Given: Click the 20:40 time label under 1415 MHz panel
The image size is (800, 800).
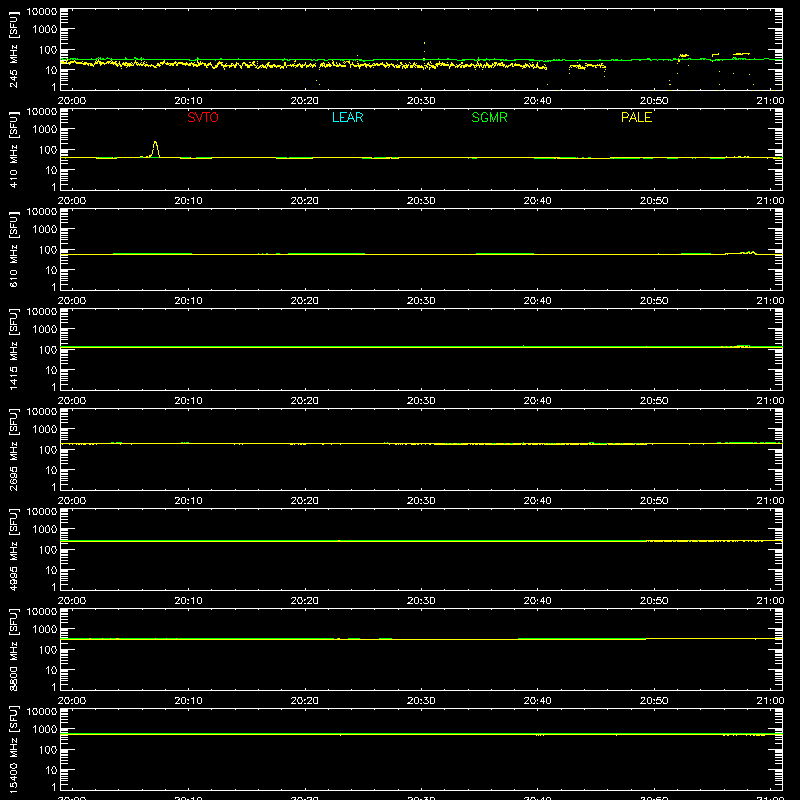Looking at the screenshot, I should 537,401.
